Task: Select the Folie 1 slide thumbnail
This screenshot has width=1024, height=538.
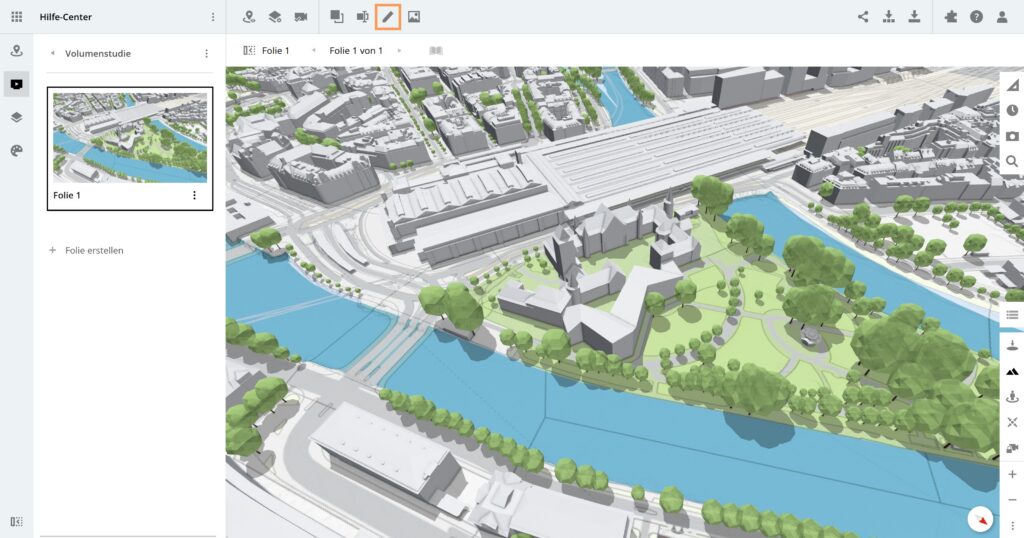Action: pyautogui.click(x=129, y=138)
